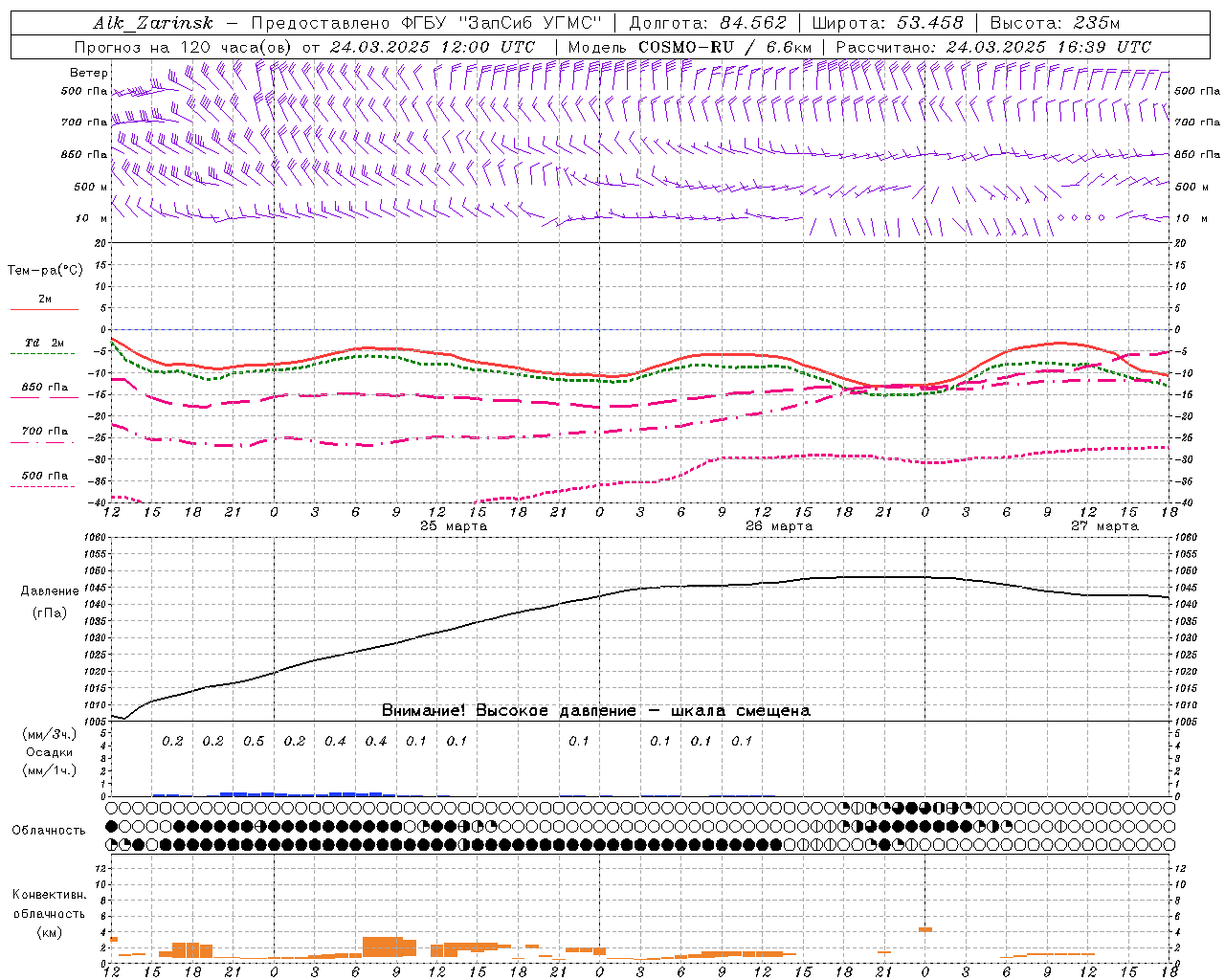The image size is (1225, 980).
Task: Click the Осадки precipitation label
Action: pos(50,752)
